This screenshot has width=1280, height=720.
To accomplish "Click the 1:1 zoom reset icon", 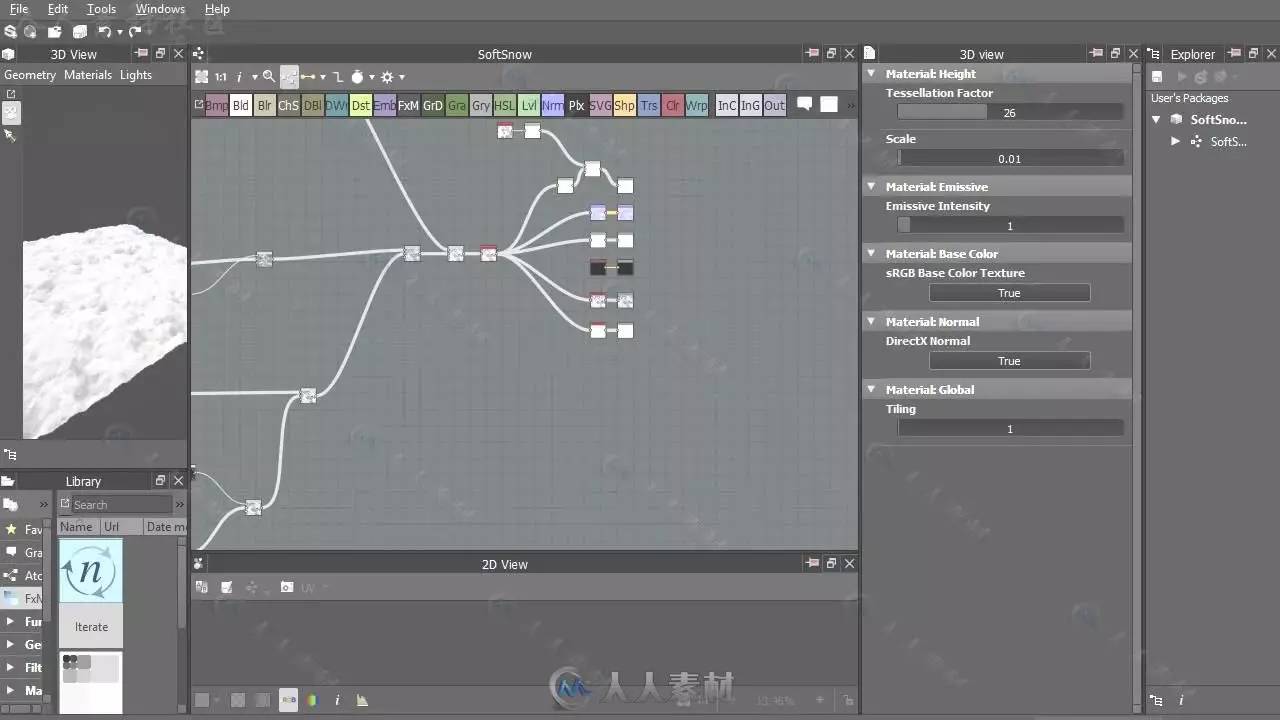I will pyautogui.click(x=220, y=77).
